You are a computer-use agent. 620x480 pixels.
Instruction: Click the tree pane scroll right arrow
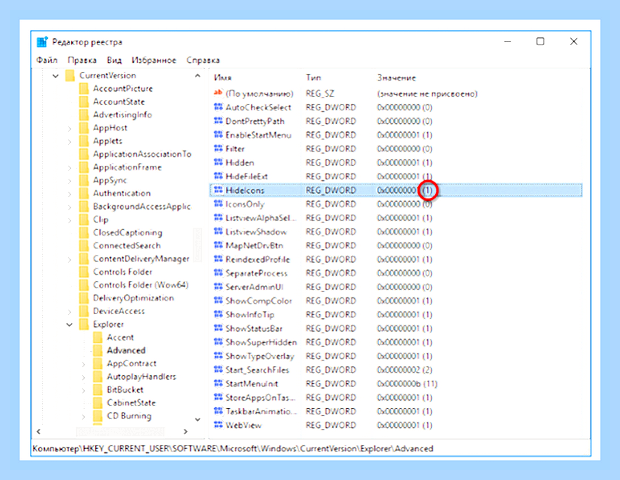185,431
